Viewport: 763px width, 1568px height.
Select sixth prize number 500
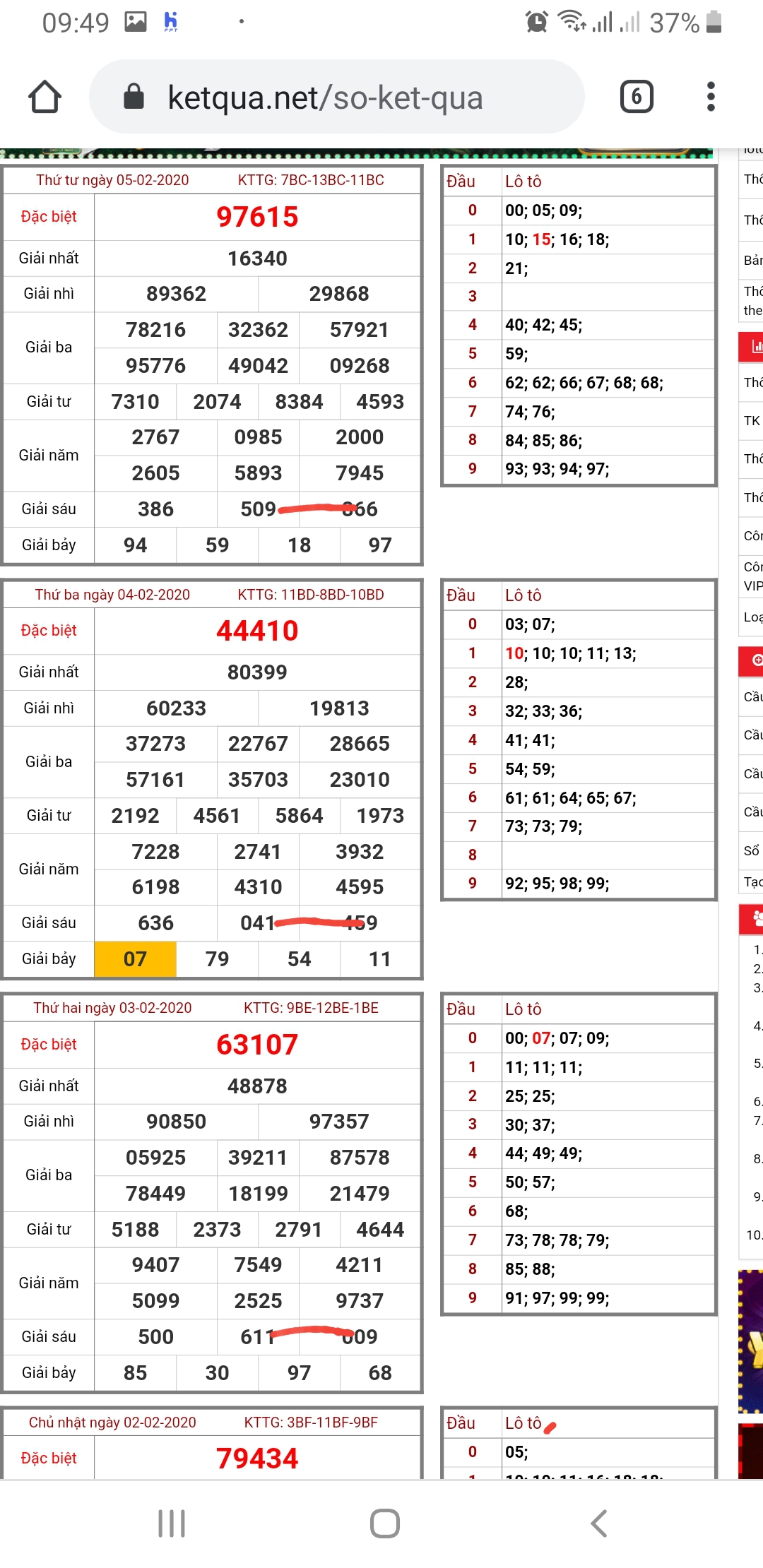point(155,1337)
